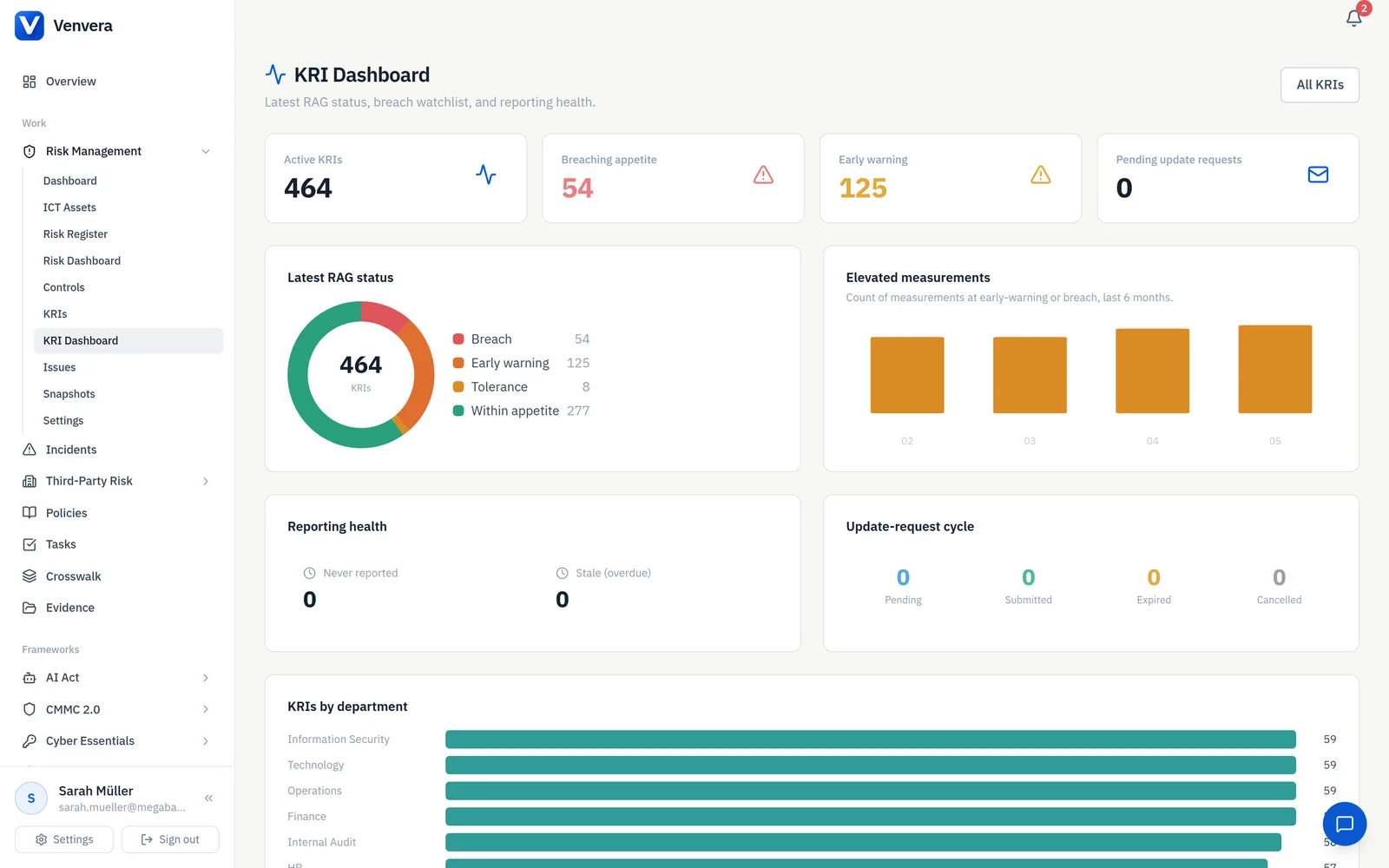
Task: Click the Incidents warning triangle icon
Action: tap(30, 450)
